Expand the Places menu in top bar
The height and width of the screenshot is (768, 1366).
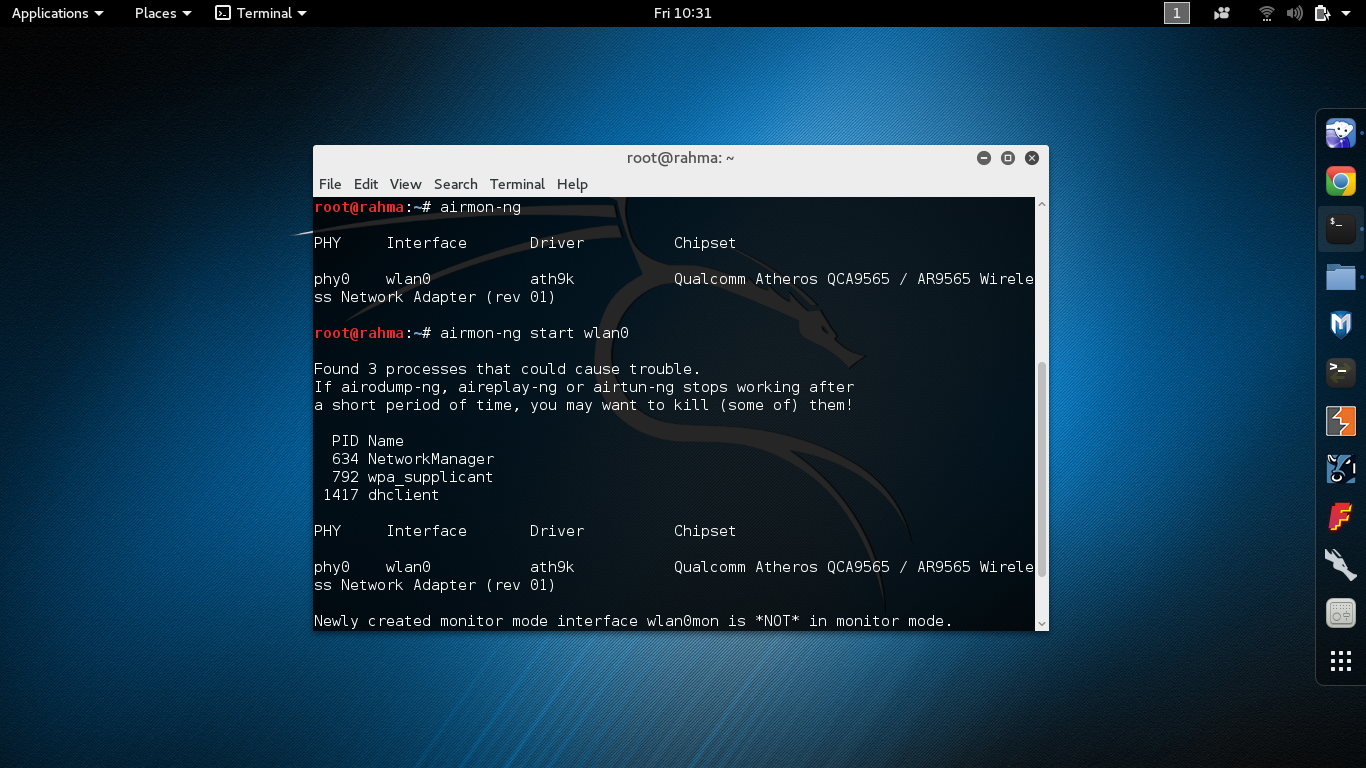(162, 13)
